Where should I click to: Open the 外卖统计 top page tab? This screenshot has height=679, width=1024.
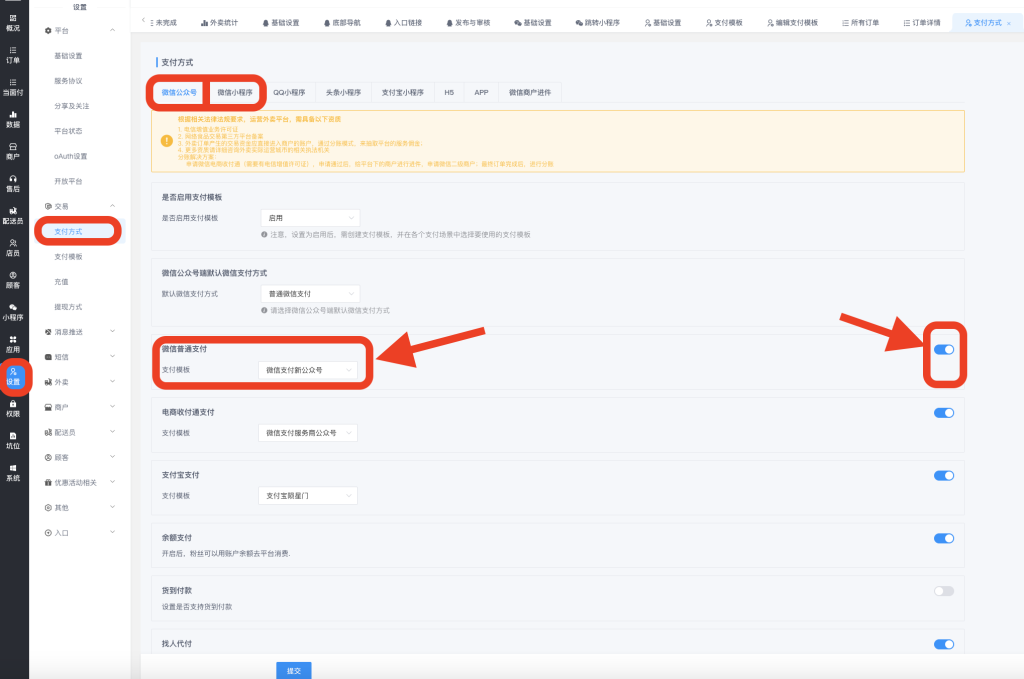(x=219, y=22)
